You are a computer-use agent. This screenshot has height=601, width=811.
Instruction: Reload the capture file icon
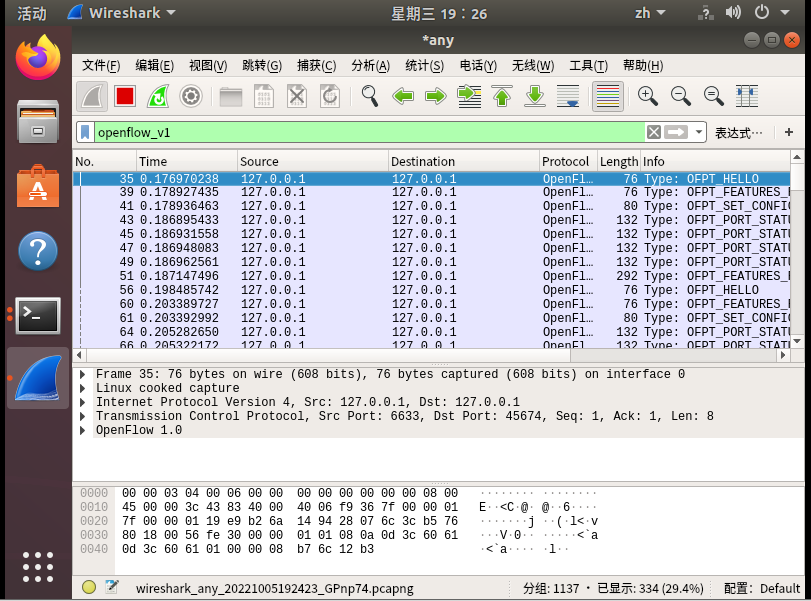coord(330,96)
